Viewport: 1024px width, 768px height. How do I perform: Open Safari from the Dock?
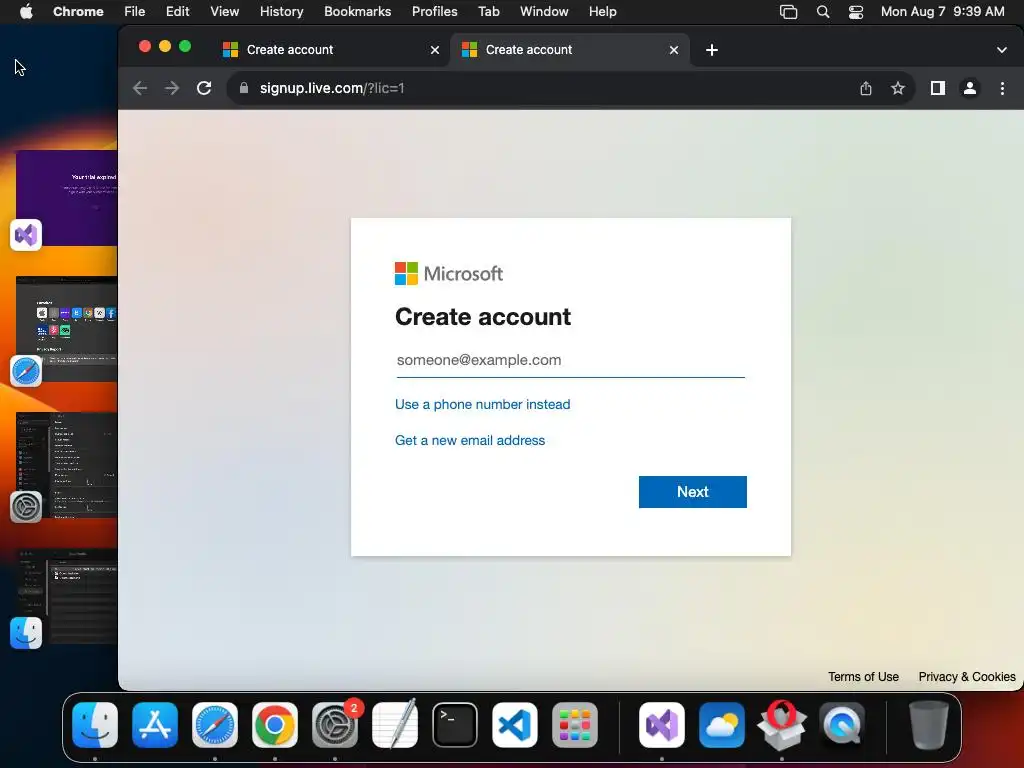215,725
